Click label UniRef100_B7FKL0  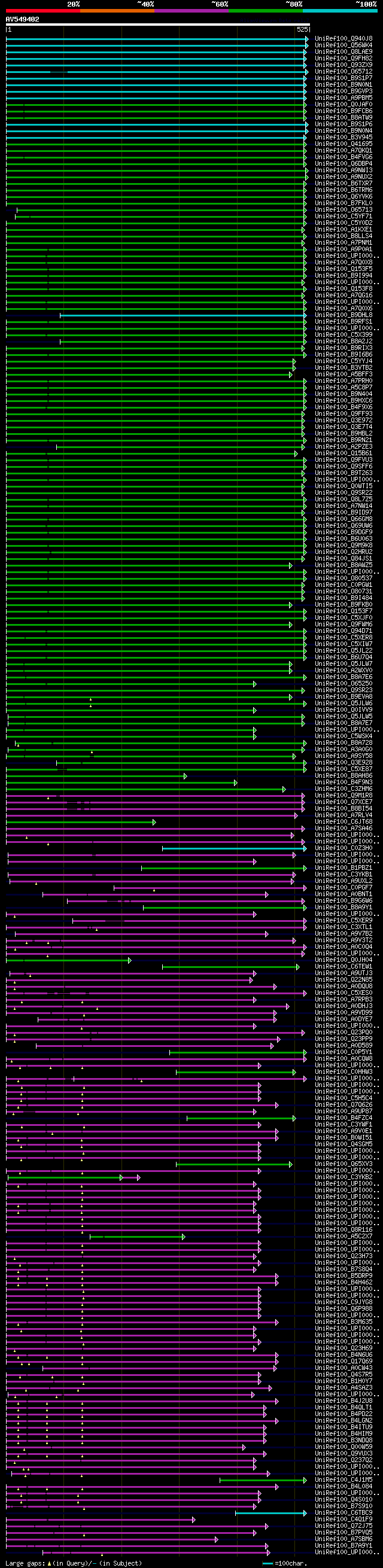(x=344, y=203)
